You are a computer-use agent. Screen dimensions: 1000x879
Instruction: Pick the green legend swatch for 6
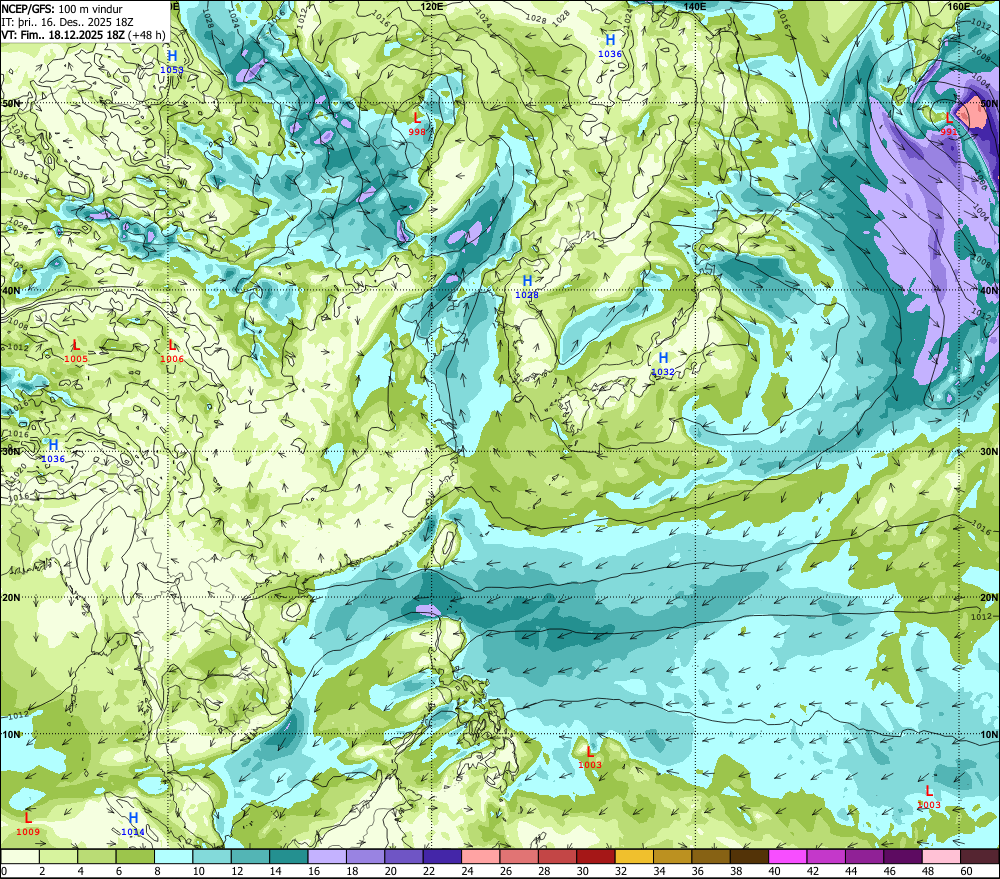(135, 856)
